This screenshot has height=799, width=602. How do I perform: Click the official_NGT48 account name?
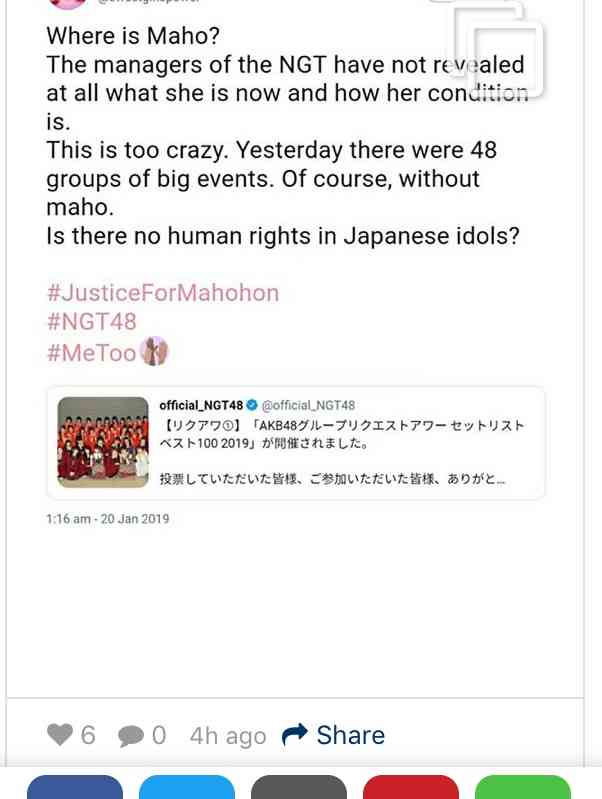pos(201,405)
